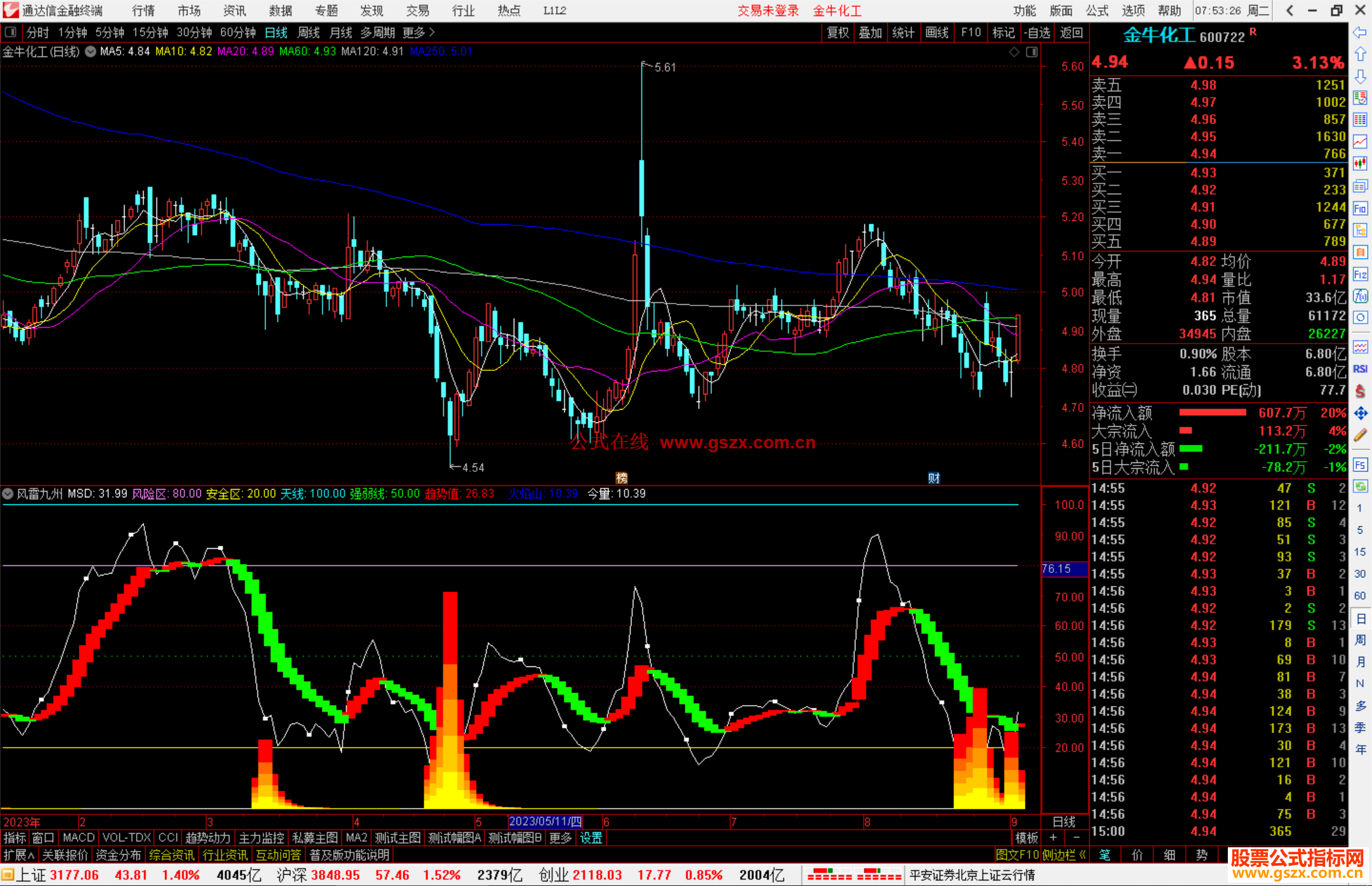Toggle the round icon beside 金牛化工(日线)
The height and width of the screenshot is (886, 1372).
pyautogui.click(x=91, y=51)
